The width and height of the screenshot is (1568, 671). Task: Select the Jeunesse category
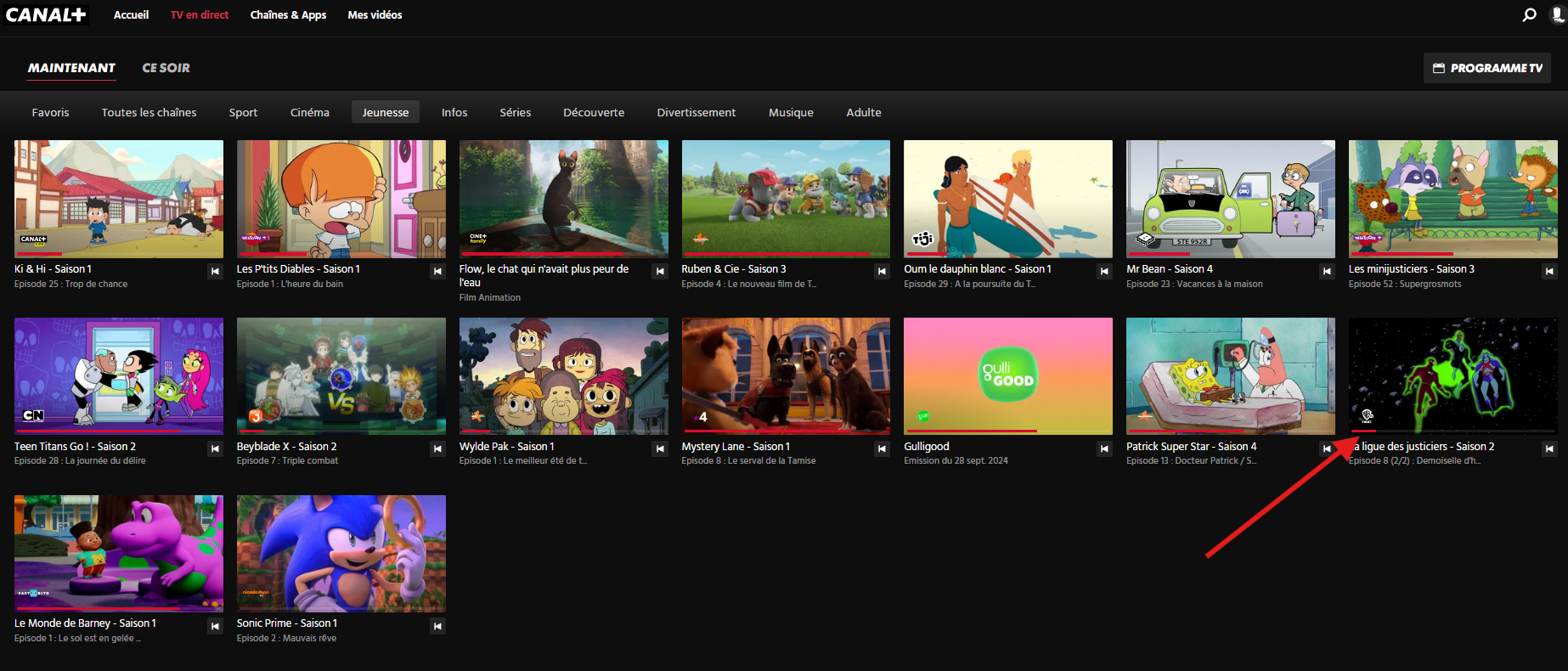click(386, 112)
